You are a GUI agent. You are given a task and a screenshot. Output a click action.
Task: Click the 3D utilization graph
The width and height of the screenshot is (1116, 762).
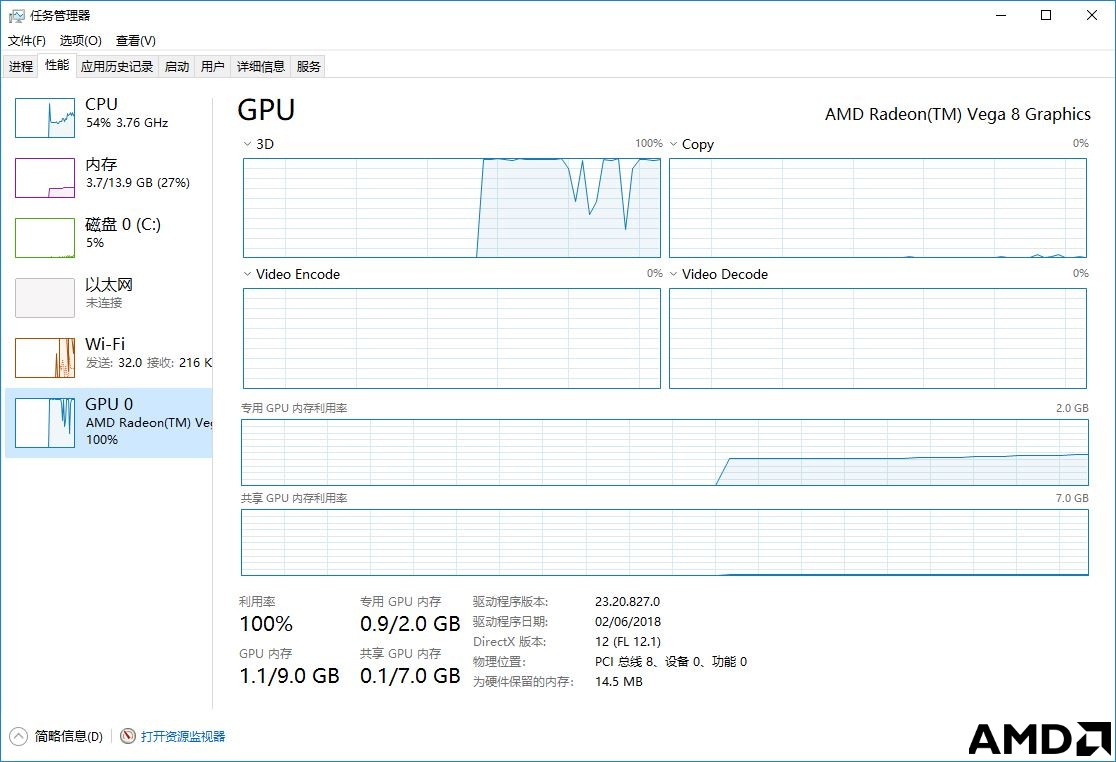[x=452, y=208]
